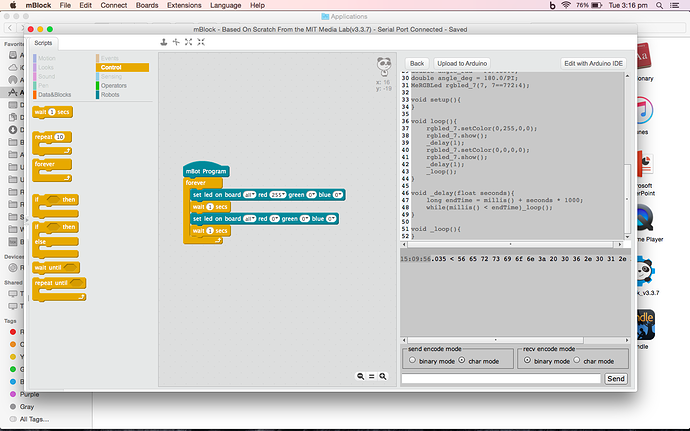This screenshot has height=431, width=690.
Task: Open the Extensions menu
Action: coord(184,5)
